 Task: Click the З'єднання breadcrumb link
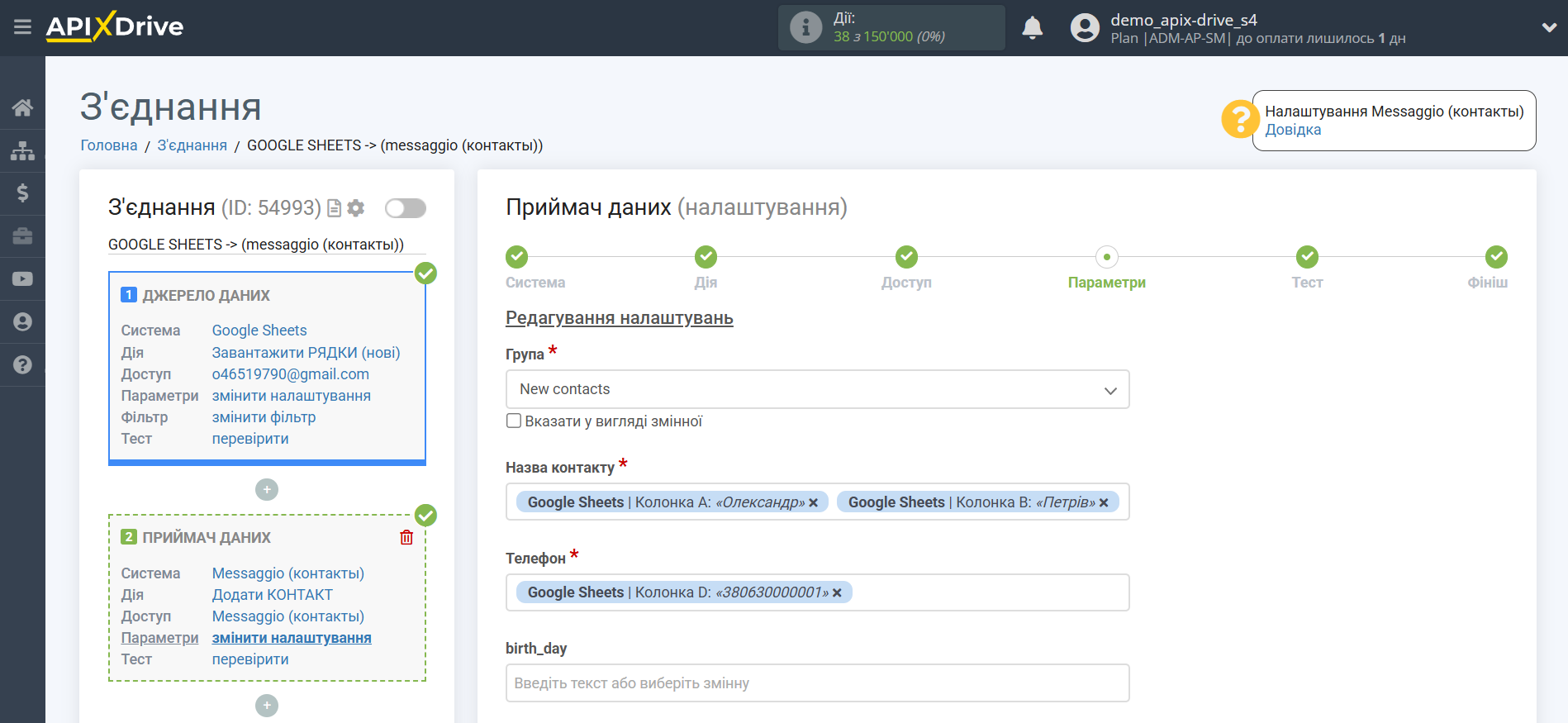[x=192, y=145]
